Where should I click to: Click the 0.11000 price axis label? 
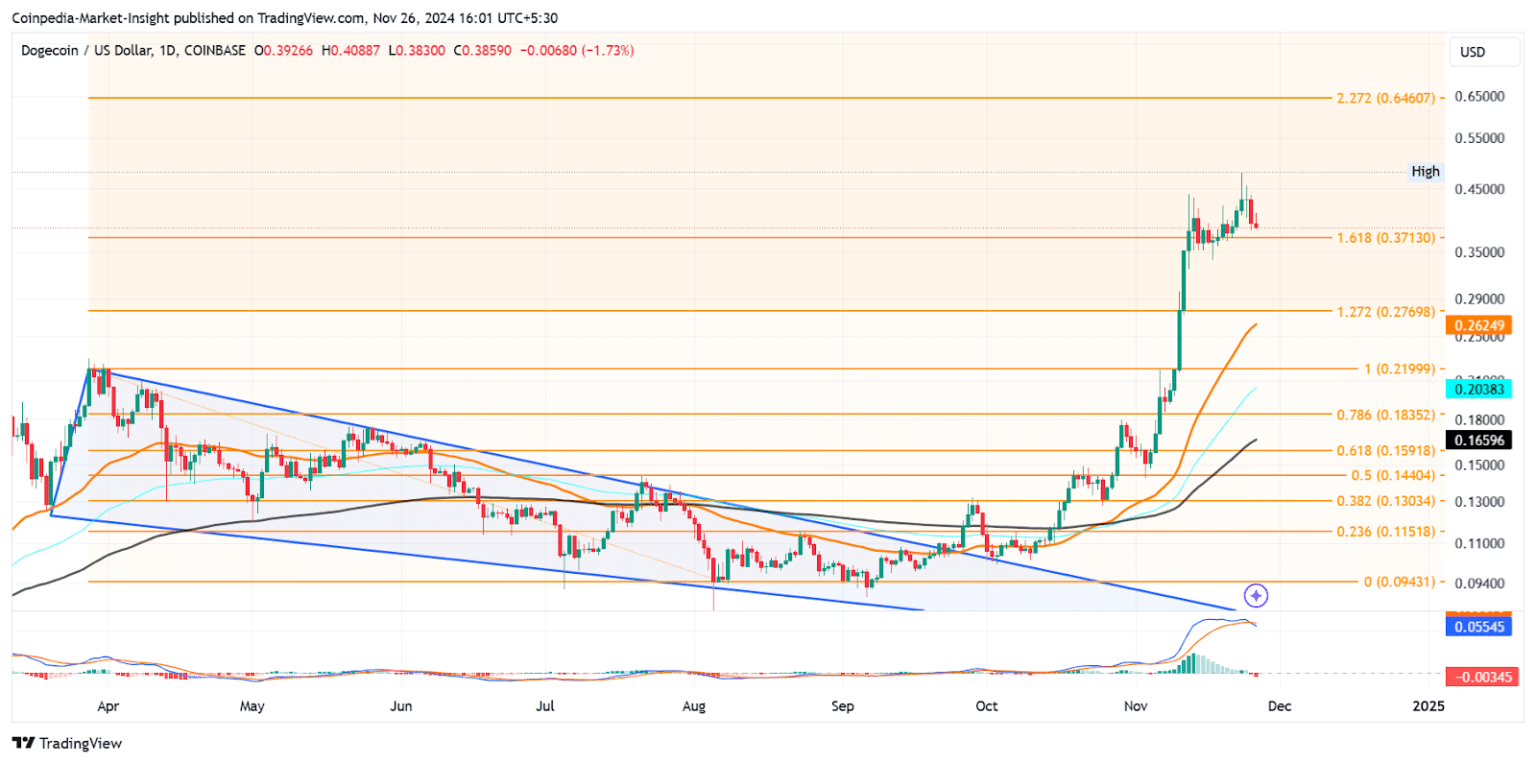point(1479,543)
